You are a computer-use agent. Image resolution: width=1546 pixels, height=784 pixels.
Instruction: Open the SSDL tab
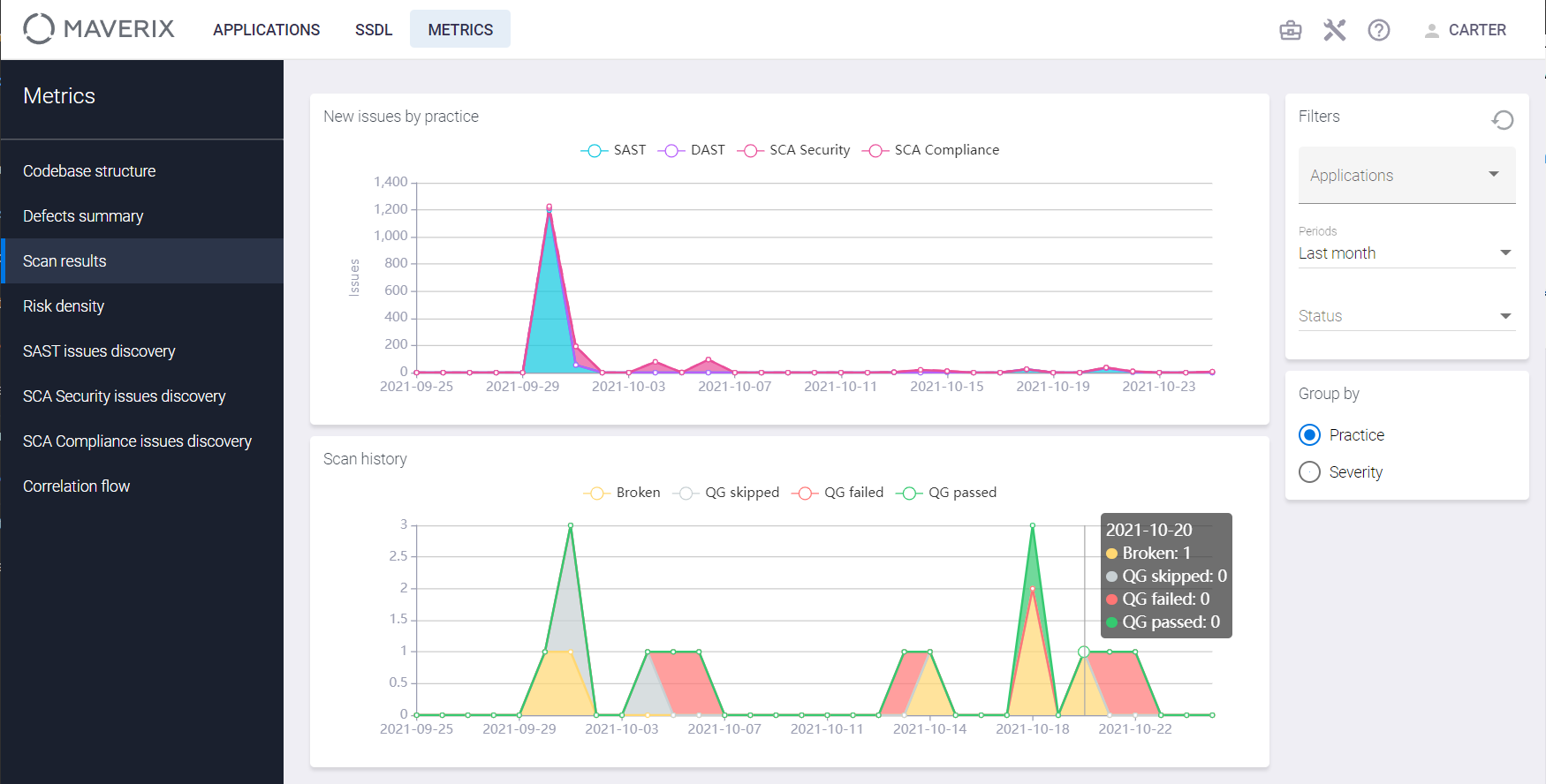click(373, 30)
